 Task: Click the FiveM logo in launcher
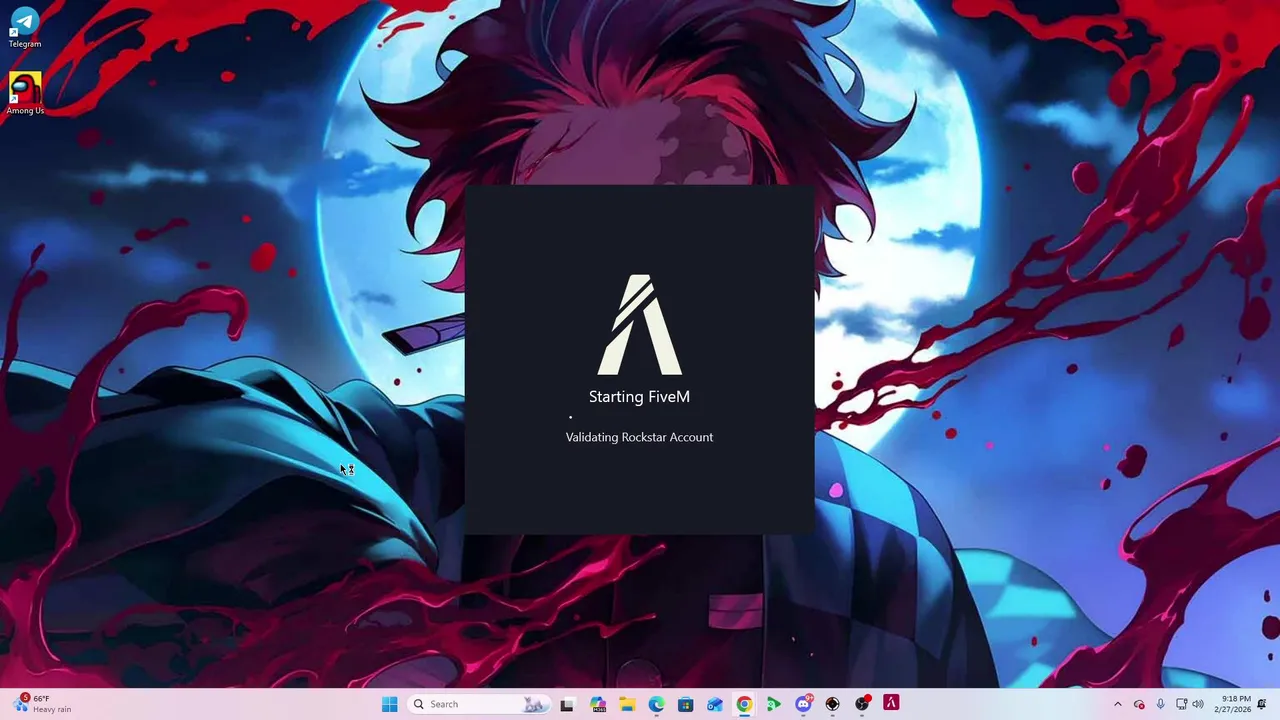(x=640, y=325)
